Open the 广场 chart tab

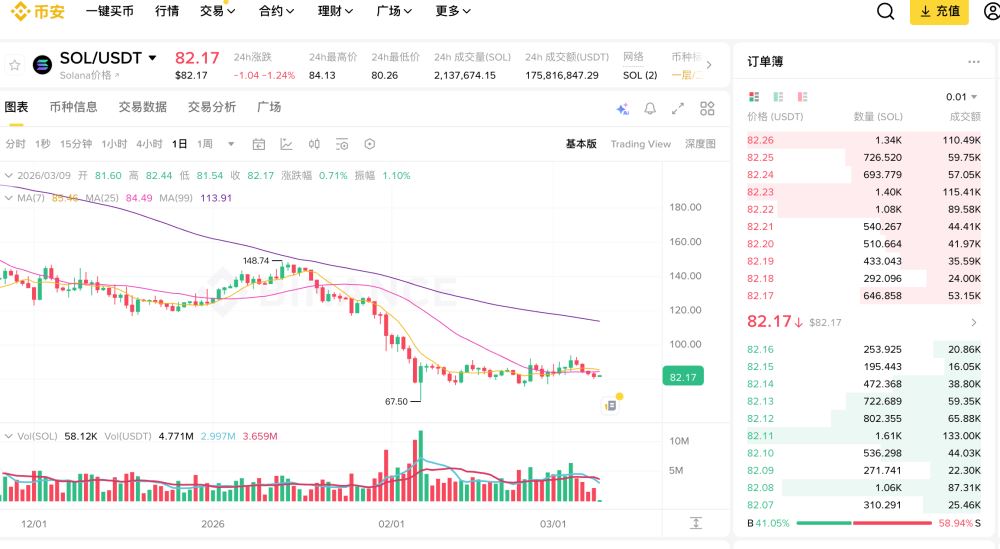269,107
